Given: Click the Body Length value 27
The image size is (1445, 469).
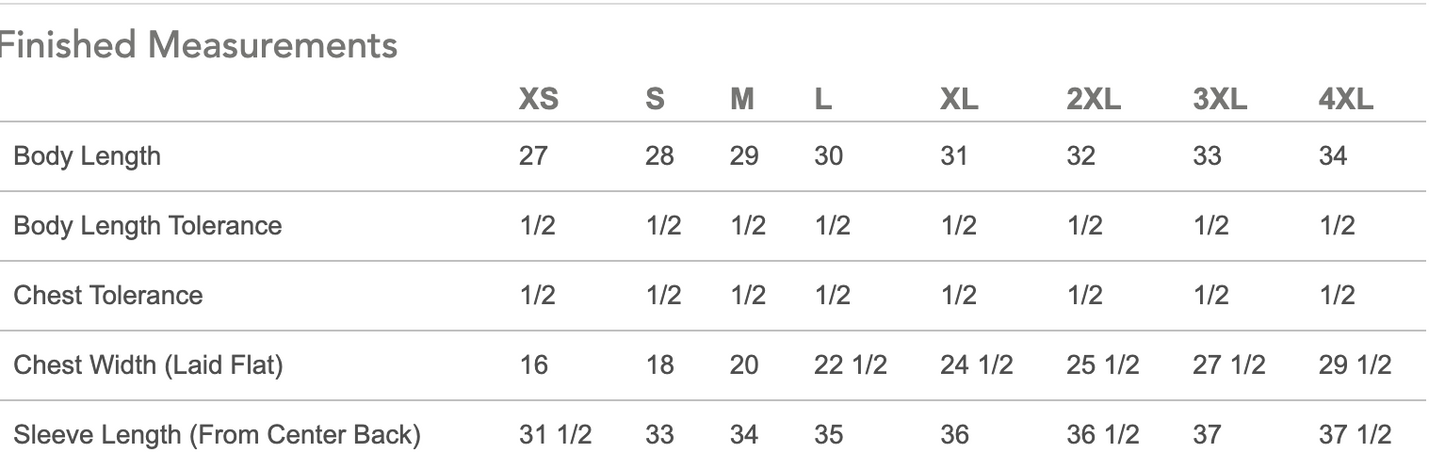Looking at the screenshot, I should tap(533, 156).
